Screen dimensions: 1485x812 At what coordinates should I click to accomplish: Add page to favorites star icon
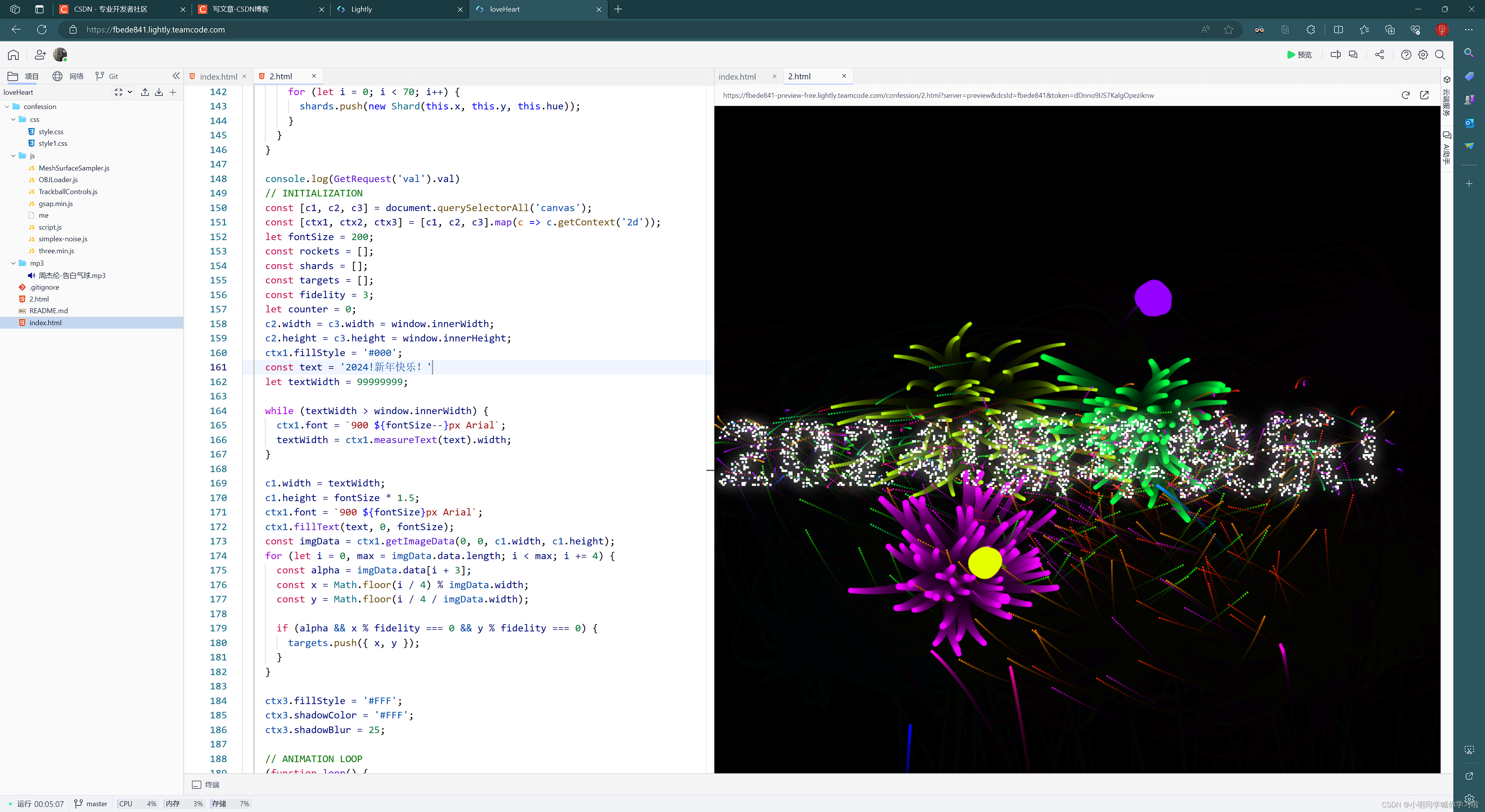(1229, 29)
